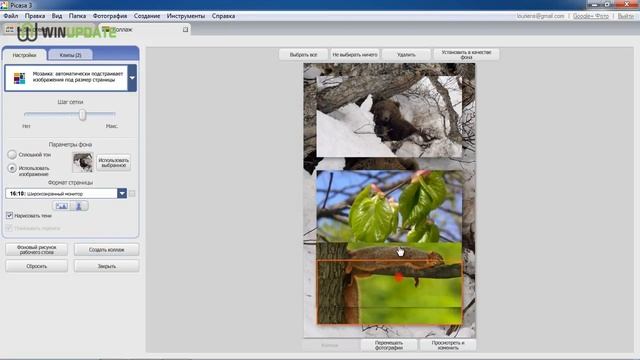The image size is (640, 360).
Task: Open the Папка menu
Action: click(77, 16)
